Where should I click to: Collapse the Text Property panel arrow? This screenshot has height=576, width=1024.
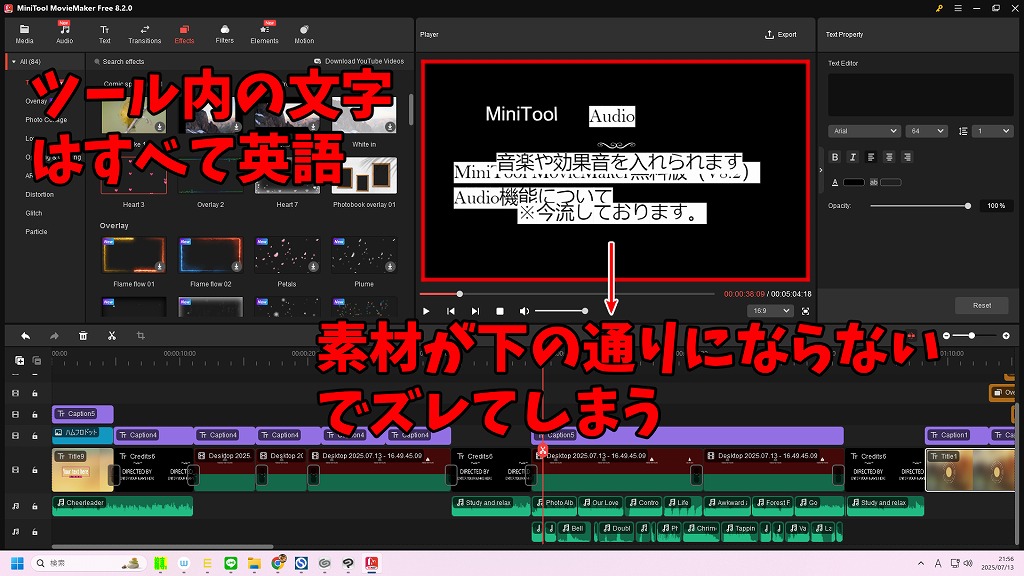[821, 170]
